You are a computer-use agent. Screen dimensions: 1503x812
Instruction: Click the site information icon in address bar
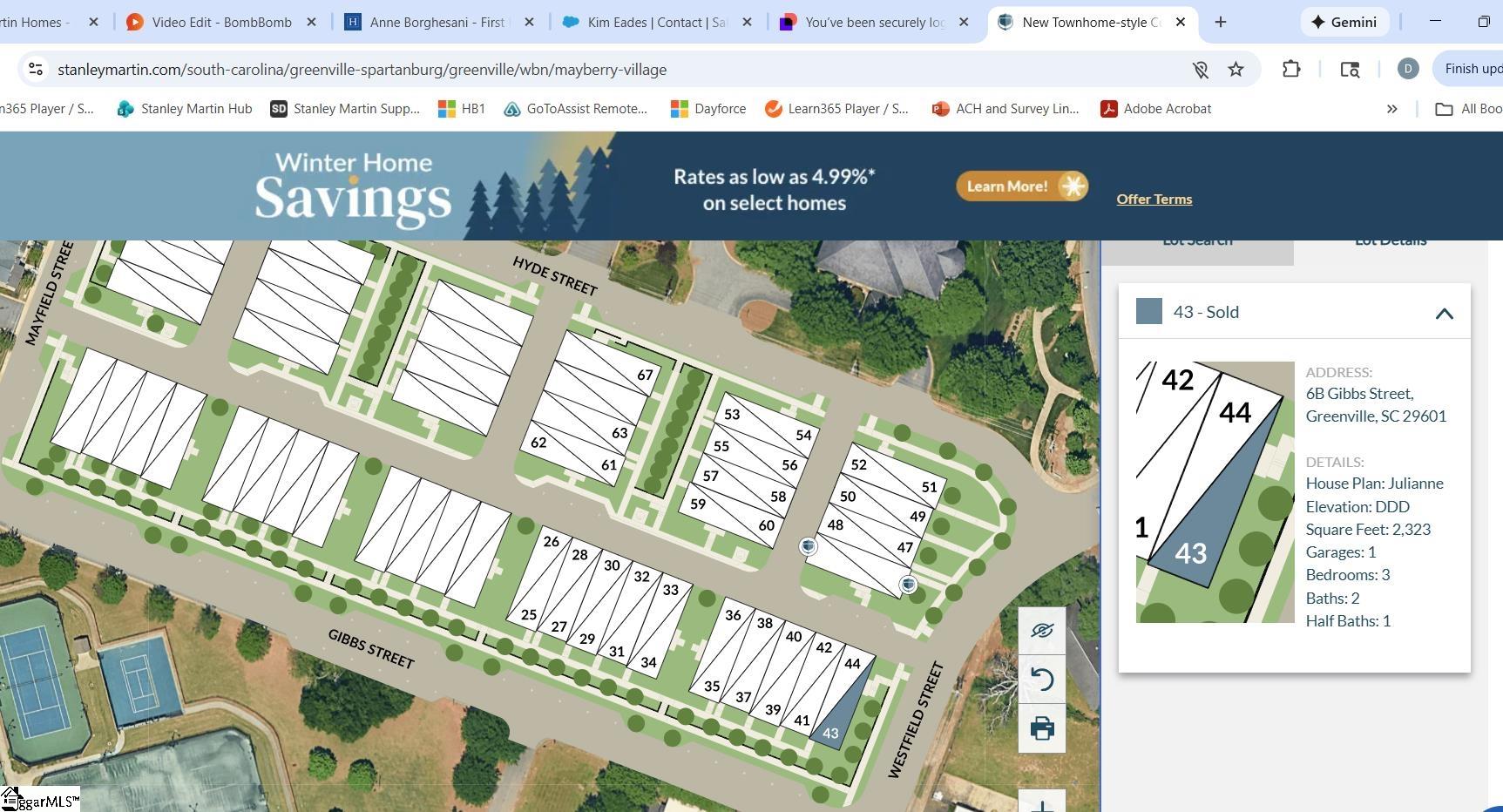point(35,69)
